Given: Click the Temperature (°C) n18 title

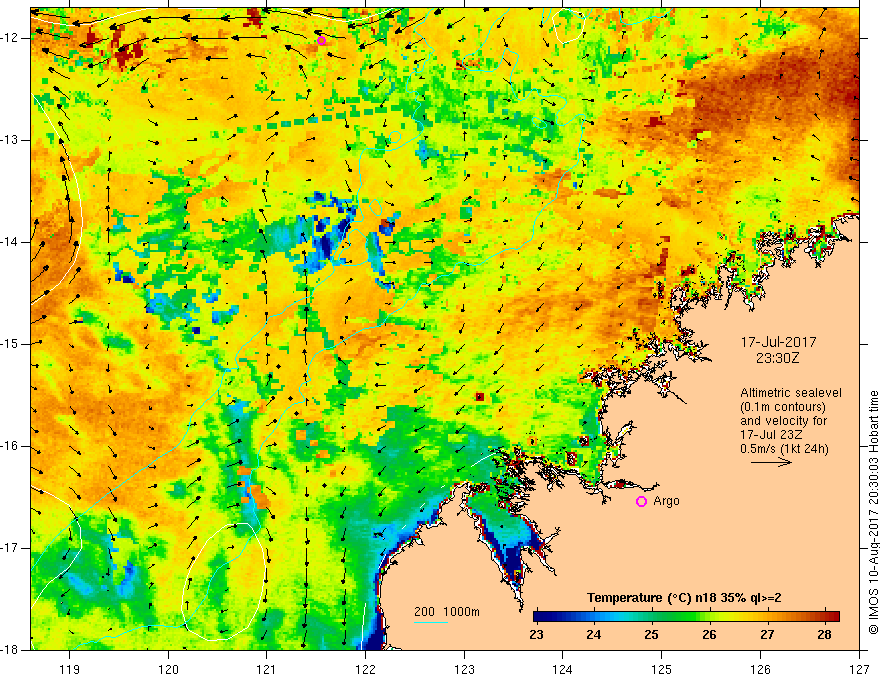Looking at the screenshot, I should point(684,598).
